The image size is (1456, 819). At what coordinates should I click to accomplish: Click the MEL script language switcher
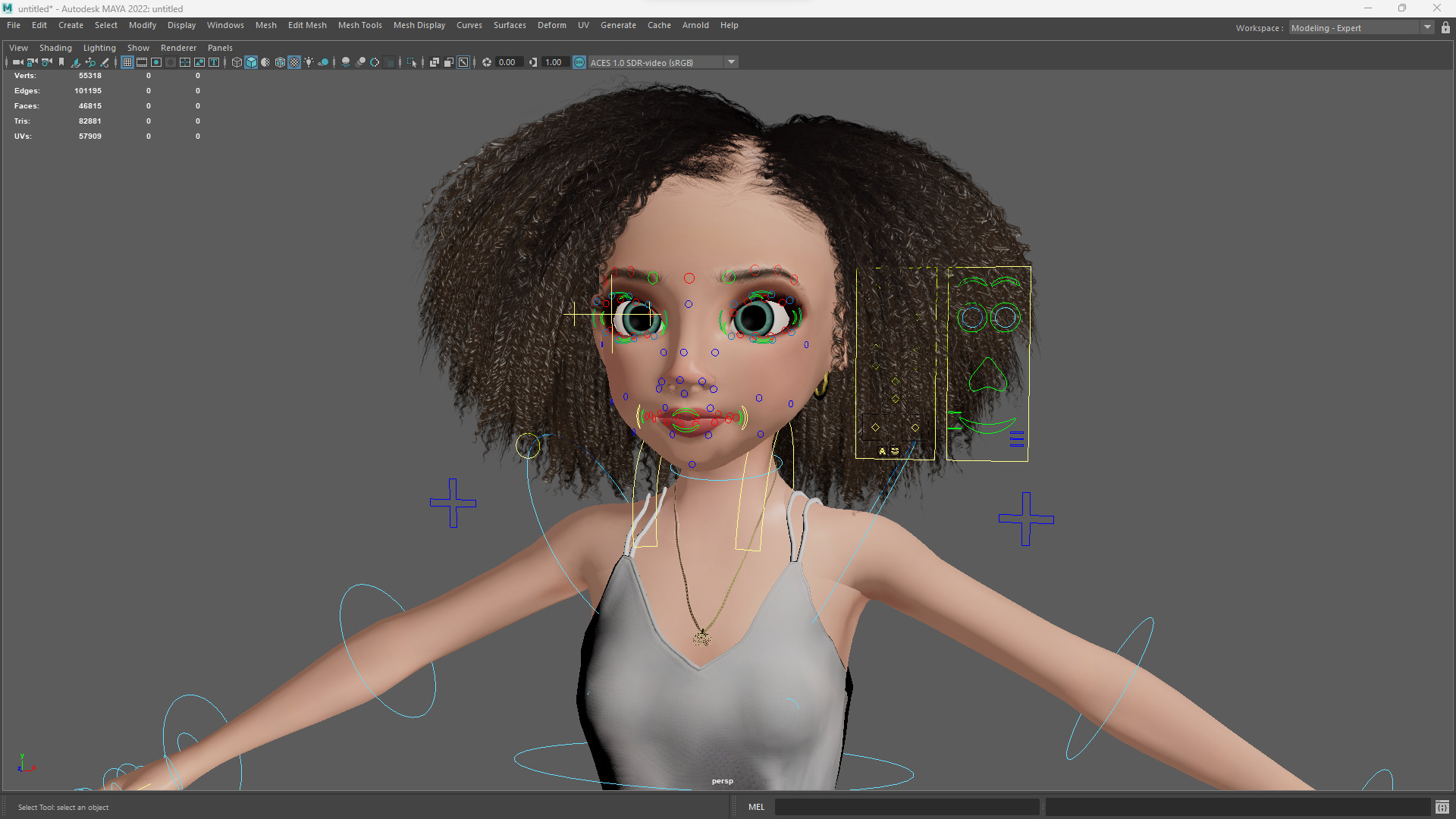pos(756,807)
